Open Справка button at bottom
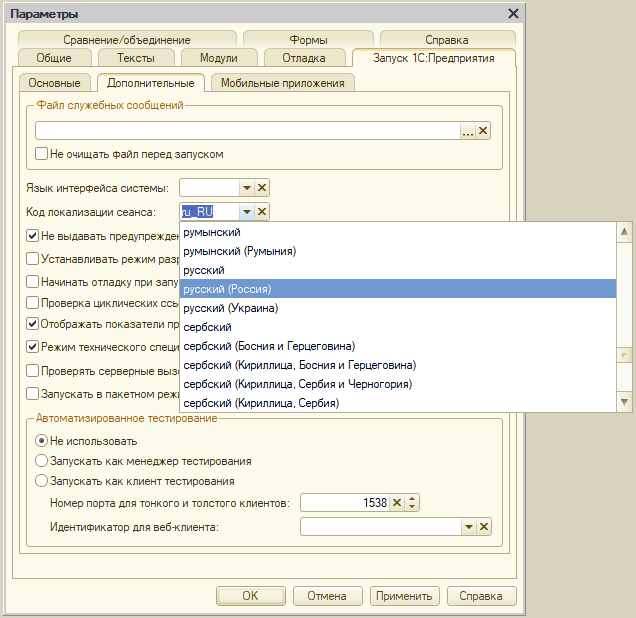Viewport: 636px width, 618px height. [x=481, y=596]
